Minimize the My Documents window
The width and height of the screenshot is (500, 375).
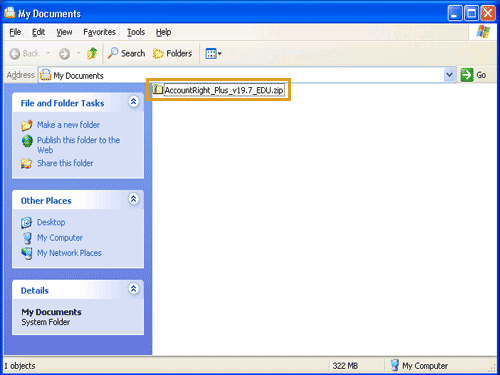pos(455,13)
